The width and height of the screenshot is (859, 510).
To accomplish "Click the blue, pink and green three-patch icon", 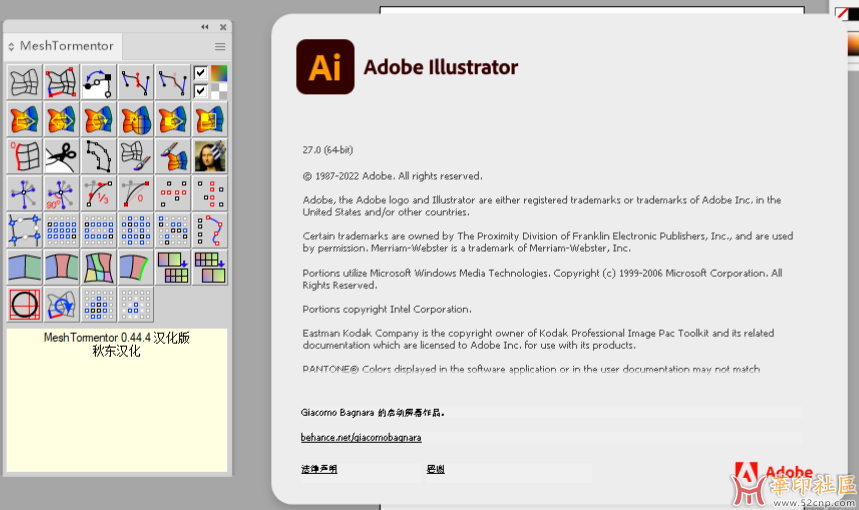I will tap(61, 267).
